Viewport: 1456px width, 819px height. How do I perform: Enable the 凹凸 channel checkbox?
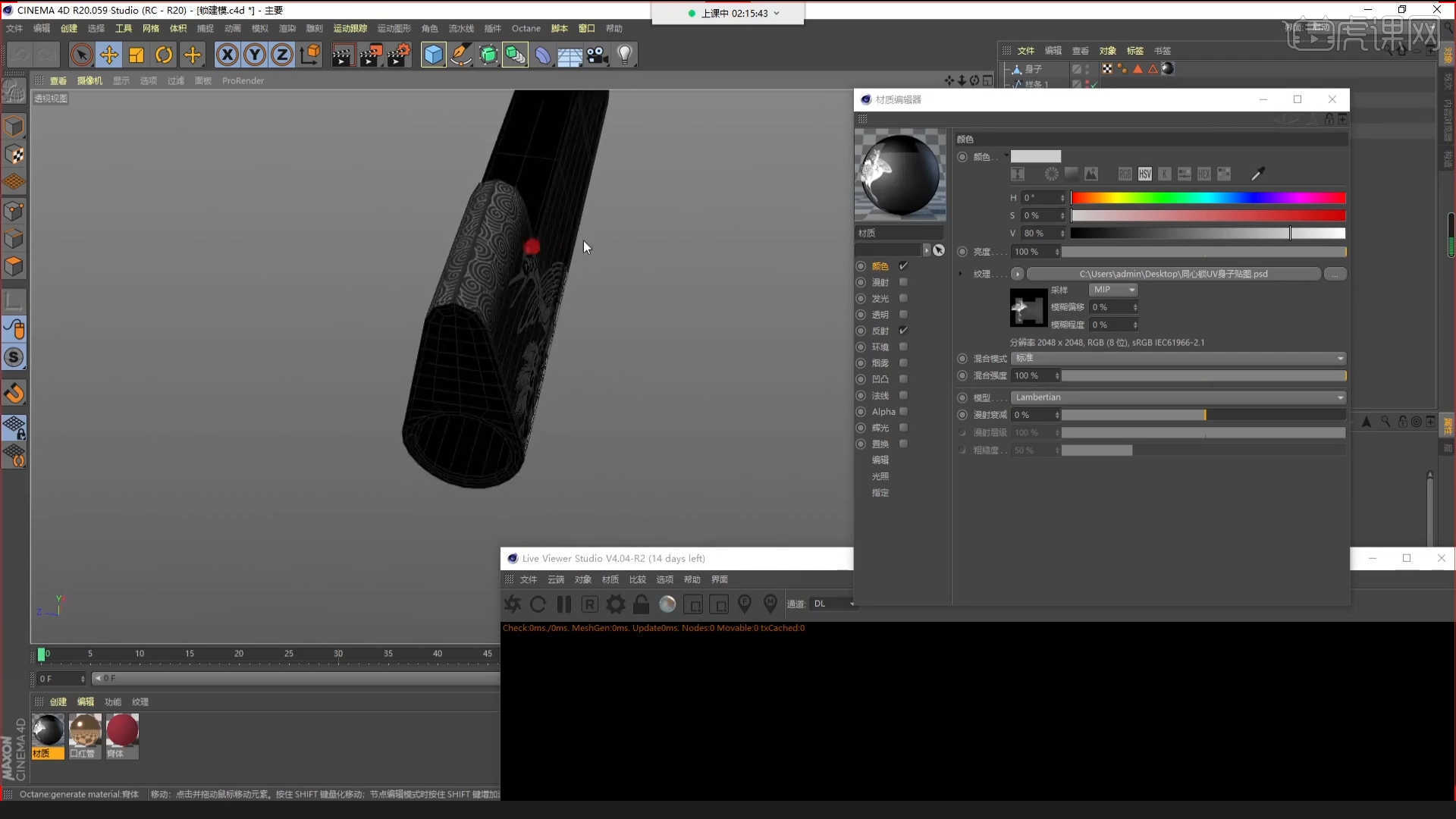pos(903,379)
